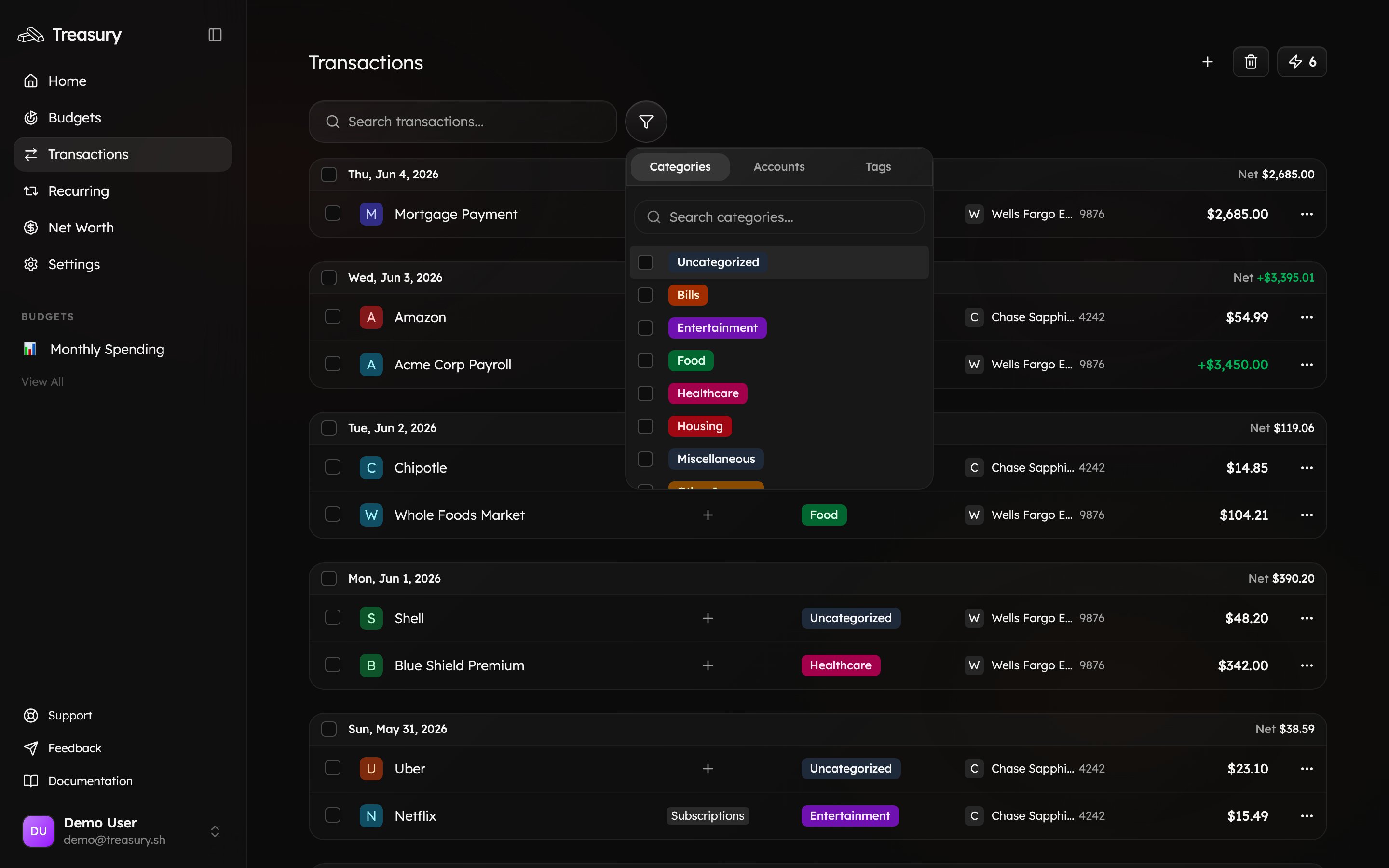
Task: Open Net Worth in the sidebar
Action: coord(123,228)
